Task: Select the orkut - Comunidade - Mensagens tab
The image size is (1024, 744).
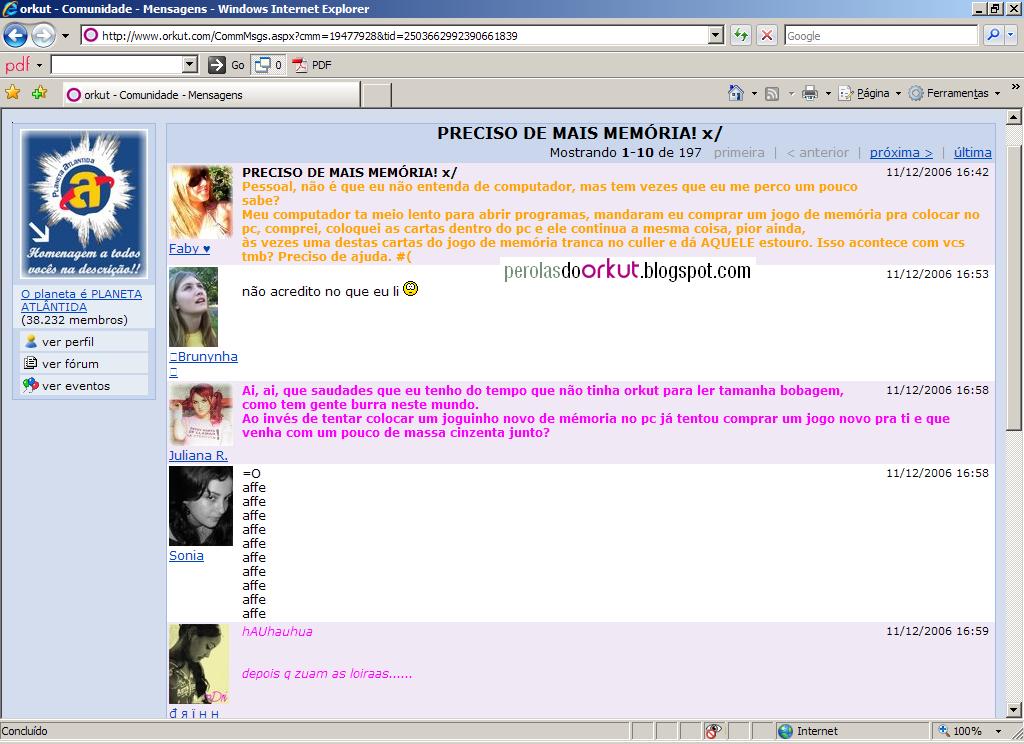Action: coord(212,95)
